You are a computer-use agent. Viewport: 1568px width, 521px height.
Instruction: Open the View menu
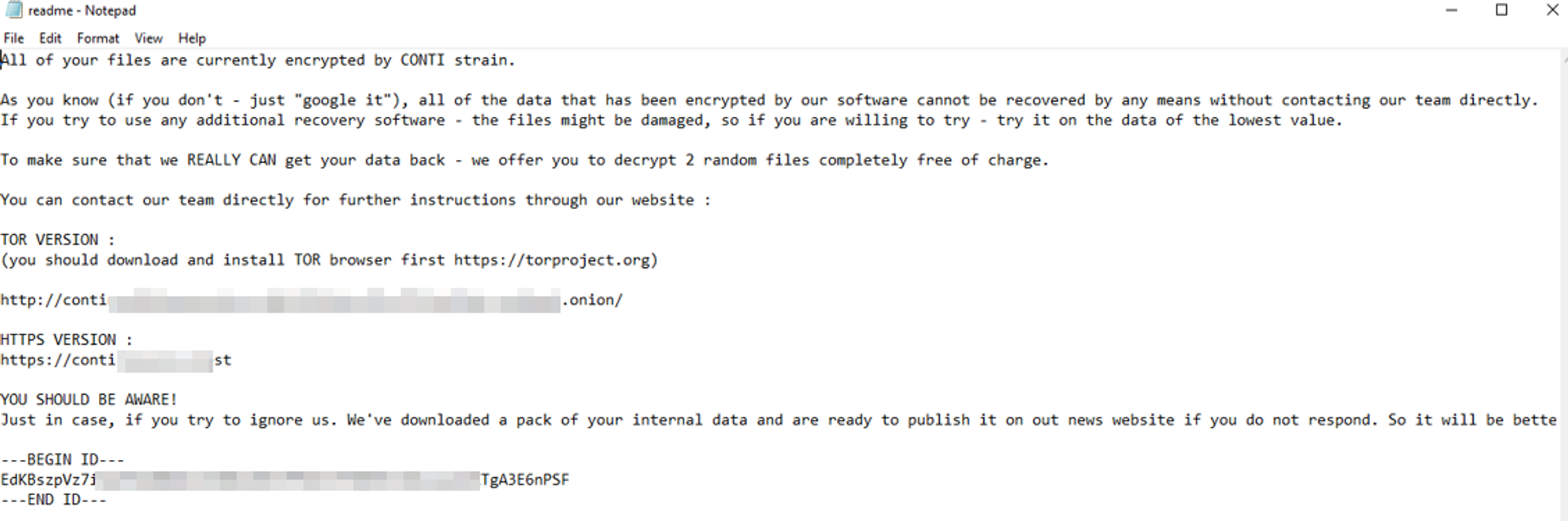(x=148, y=38)
